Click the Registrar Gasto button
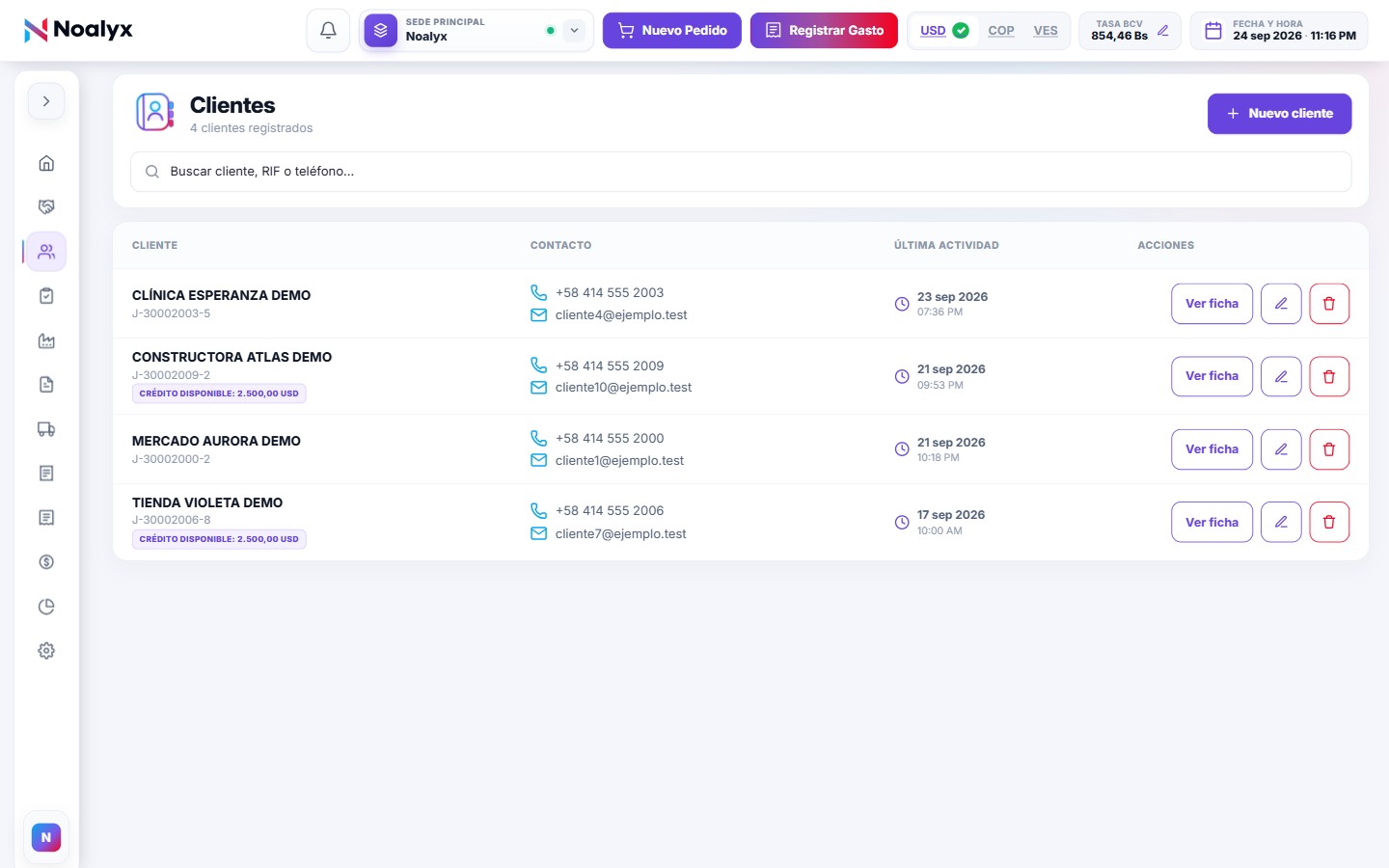Viewport: 1389px width, 868px height. [x=824, y=30]
